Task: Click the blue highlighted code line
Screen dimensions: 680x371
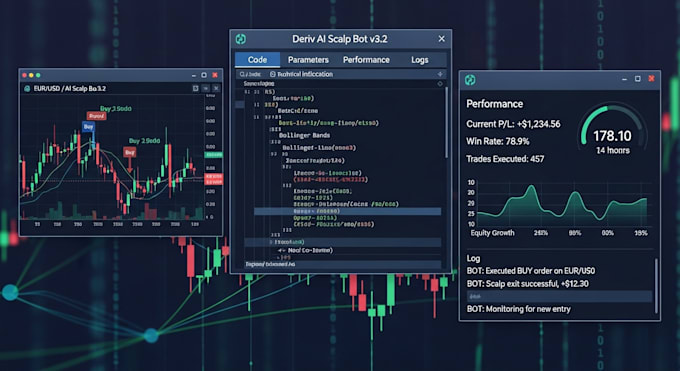Action: pyautogui.click(x=347, y=211)
